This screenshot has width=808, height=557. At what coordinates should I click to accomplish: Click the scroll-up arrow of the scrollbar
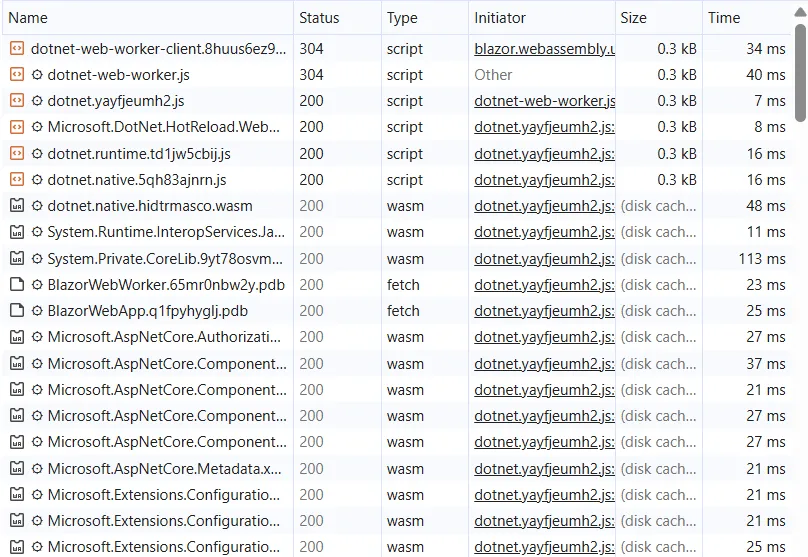click(x=800, y=12)
